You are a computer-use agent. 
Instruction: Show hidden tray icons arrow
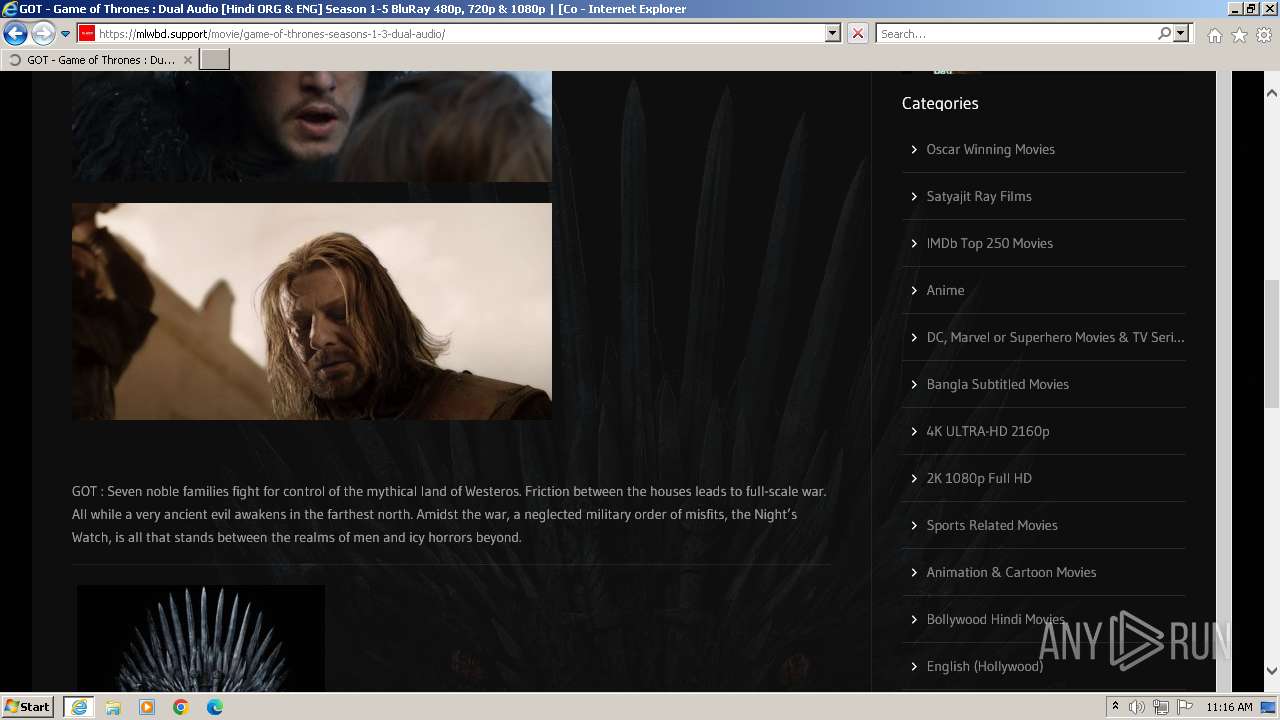click(1115, 707)
